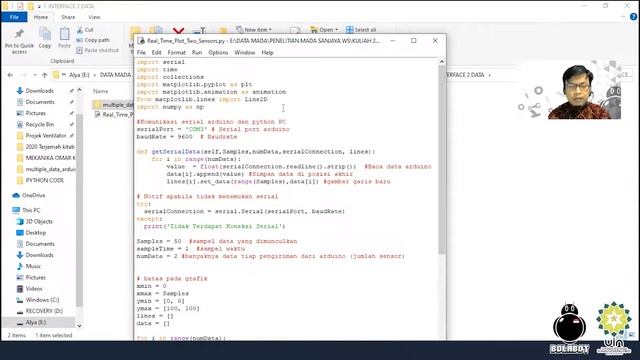Open Desktop under This PC

[36, 233]
